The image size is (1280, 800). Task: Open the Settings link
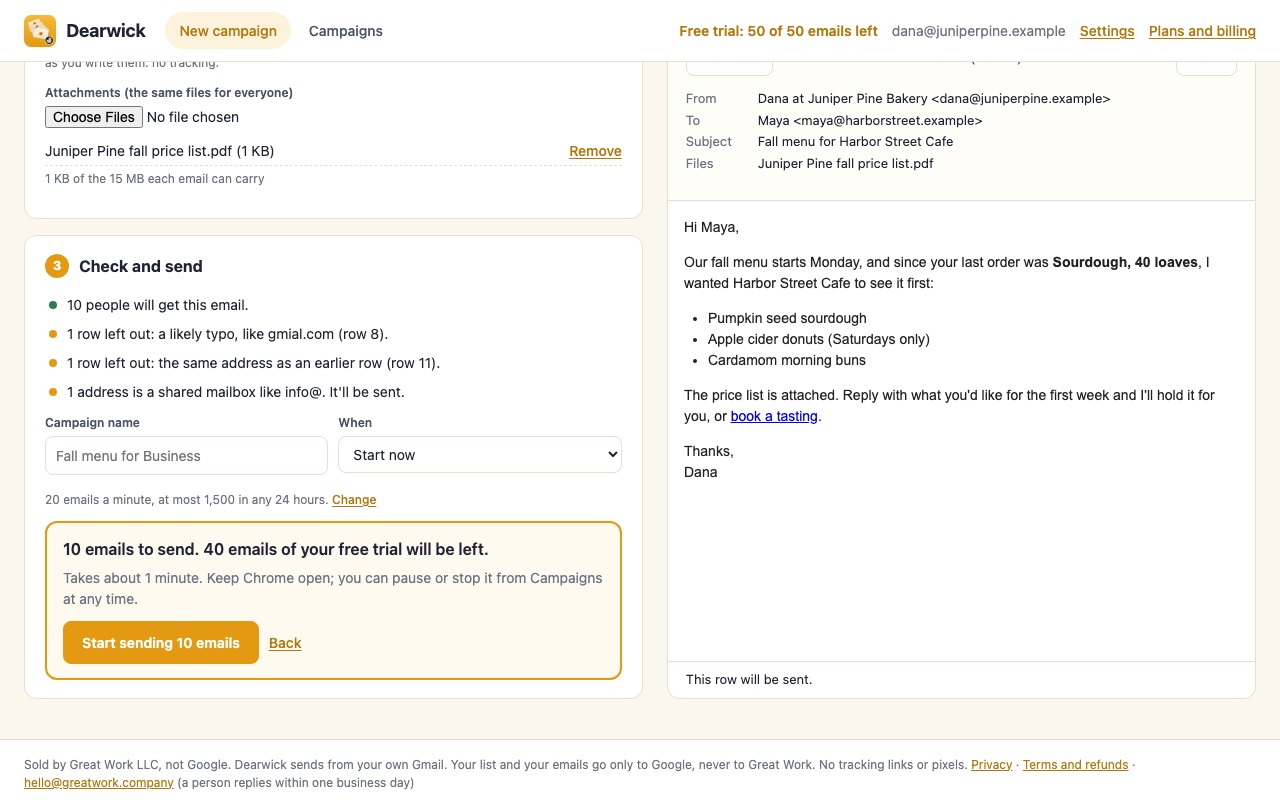point(1107,31)
